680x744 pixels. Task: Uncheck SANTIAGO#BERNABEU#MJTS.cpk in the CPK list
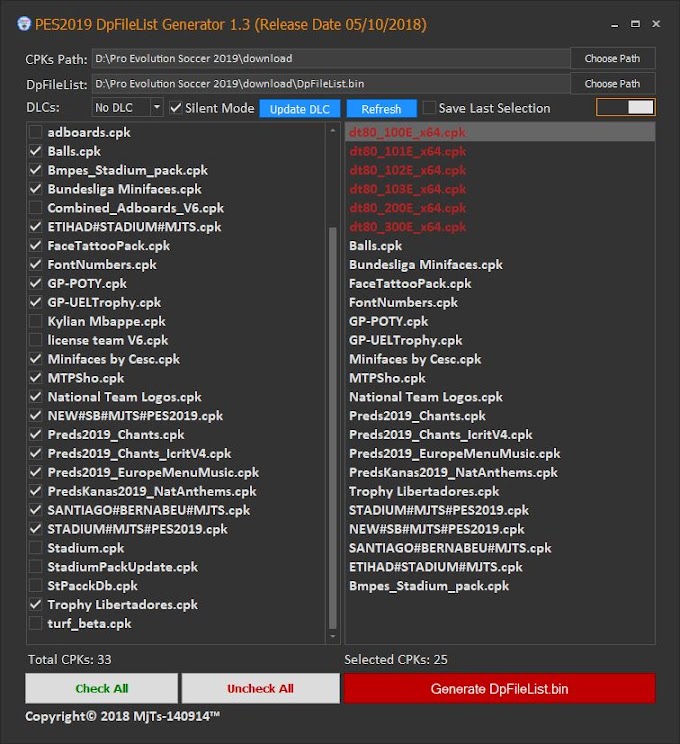point(36,510)
